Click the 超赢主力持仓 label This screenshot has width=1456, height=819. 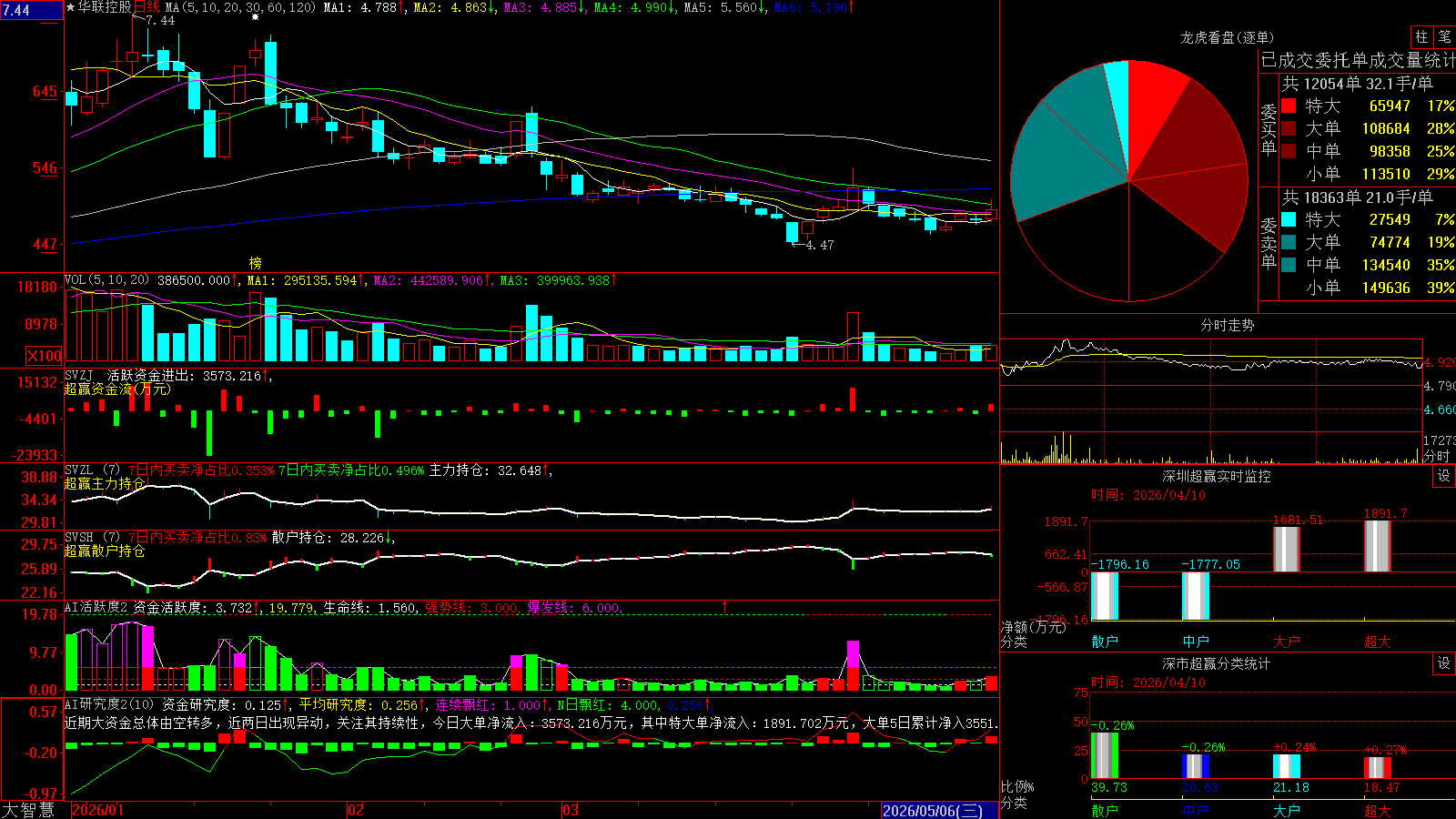point(105,483)
